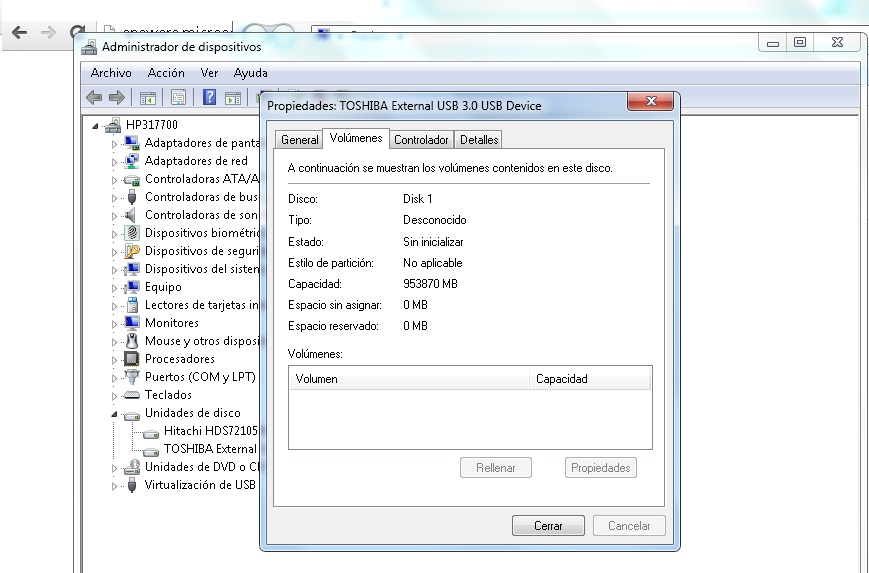Expand the Procesadores node

pyautogui.click(x=114, y=360)
